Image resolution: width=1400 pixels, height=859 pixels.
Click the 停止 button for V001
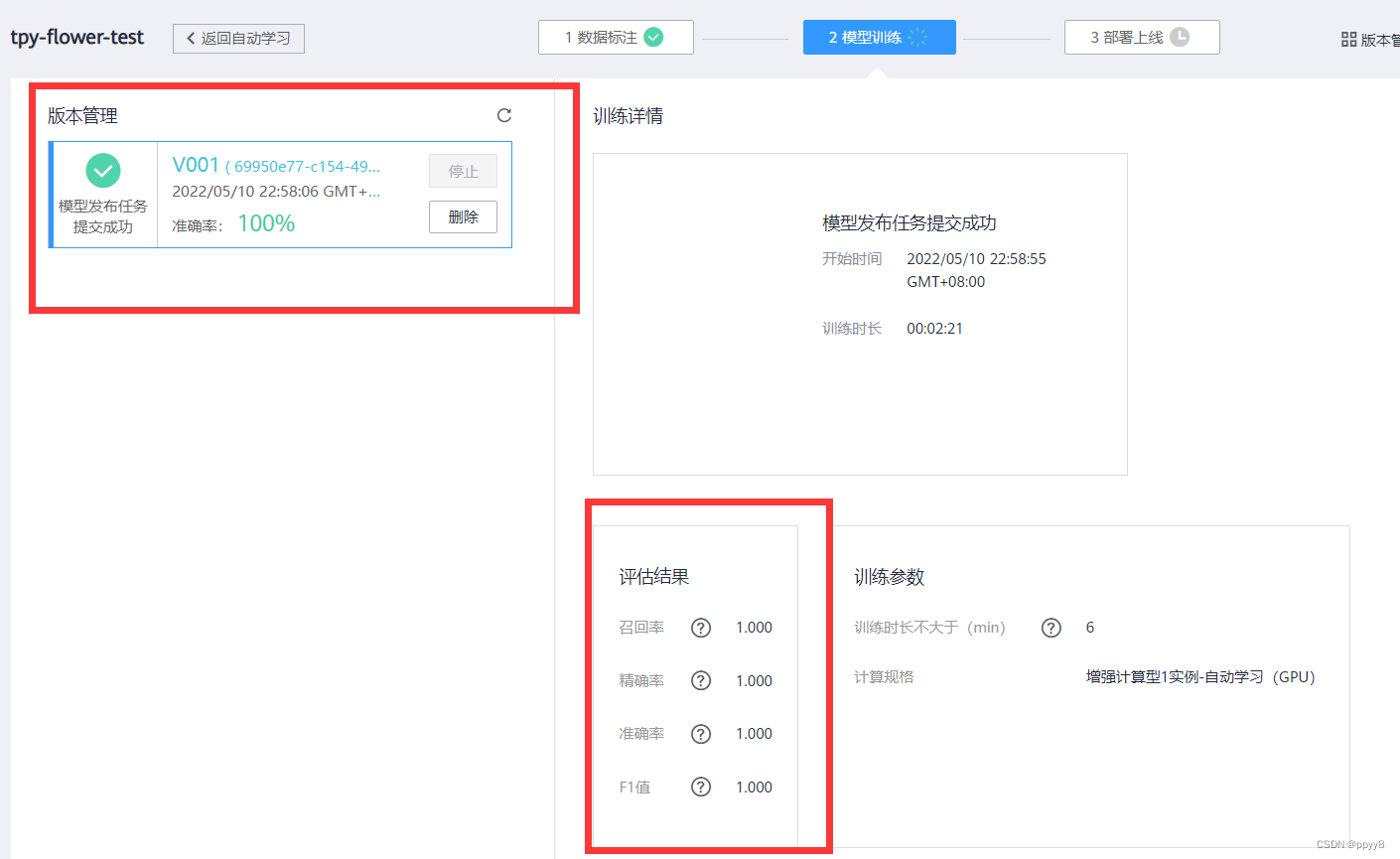463,171
